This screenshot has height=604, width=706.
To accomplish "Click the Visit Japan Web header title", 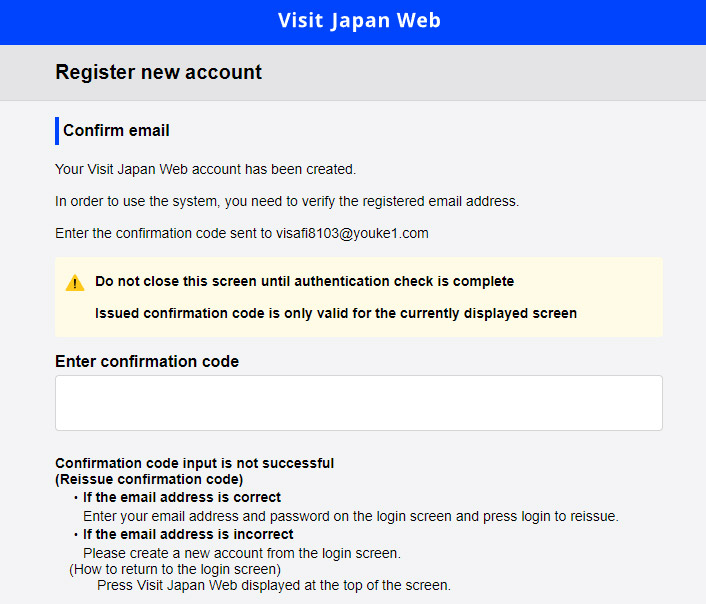I will (x=359, y=21).
